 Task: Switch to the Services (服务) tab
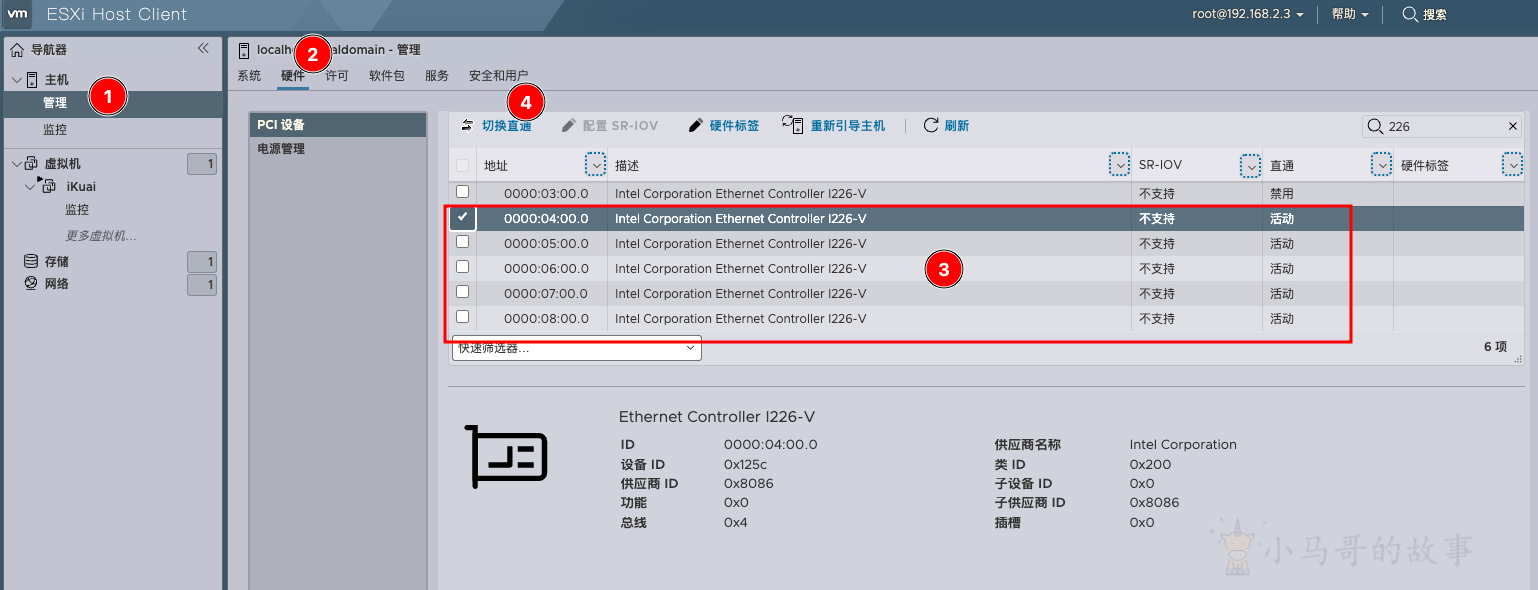pos(437,76)
